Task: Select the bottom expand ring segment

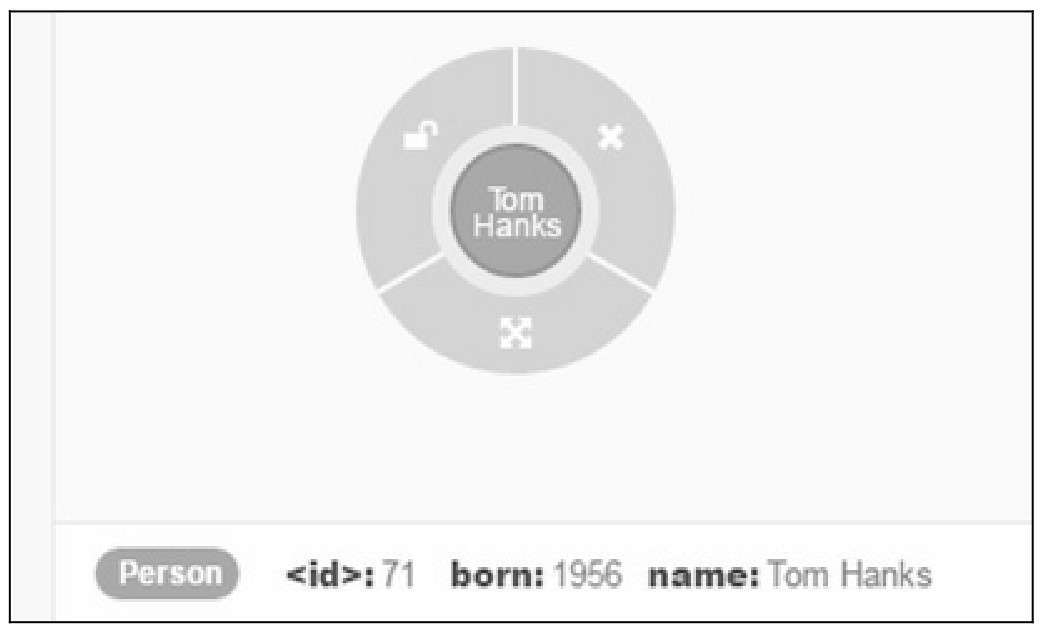Action: (x=515, y=327)
